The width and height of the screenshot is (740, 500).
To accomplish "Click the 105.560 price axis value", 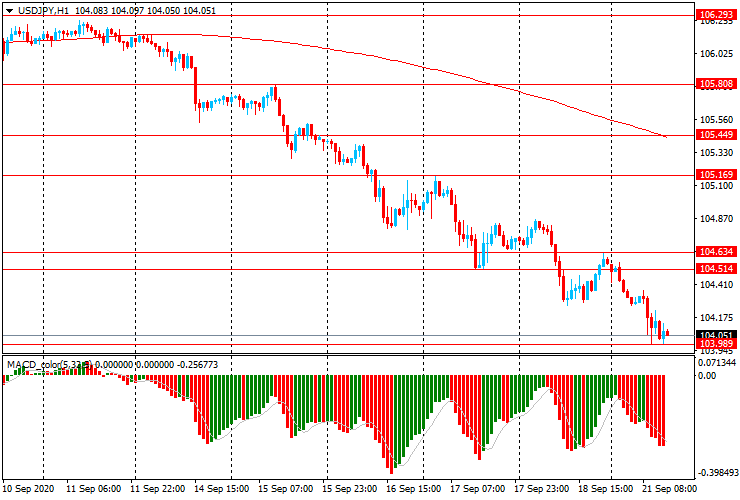I will point(716,120).
